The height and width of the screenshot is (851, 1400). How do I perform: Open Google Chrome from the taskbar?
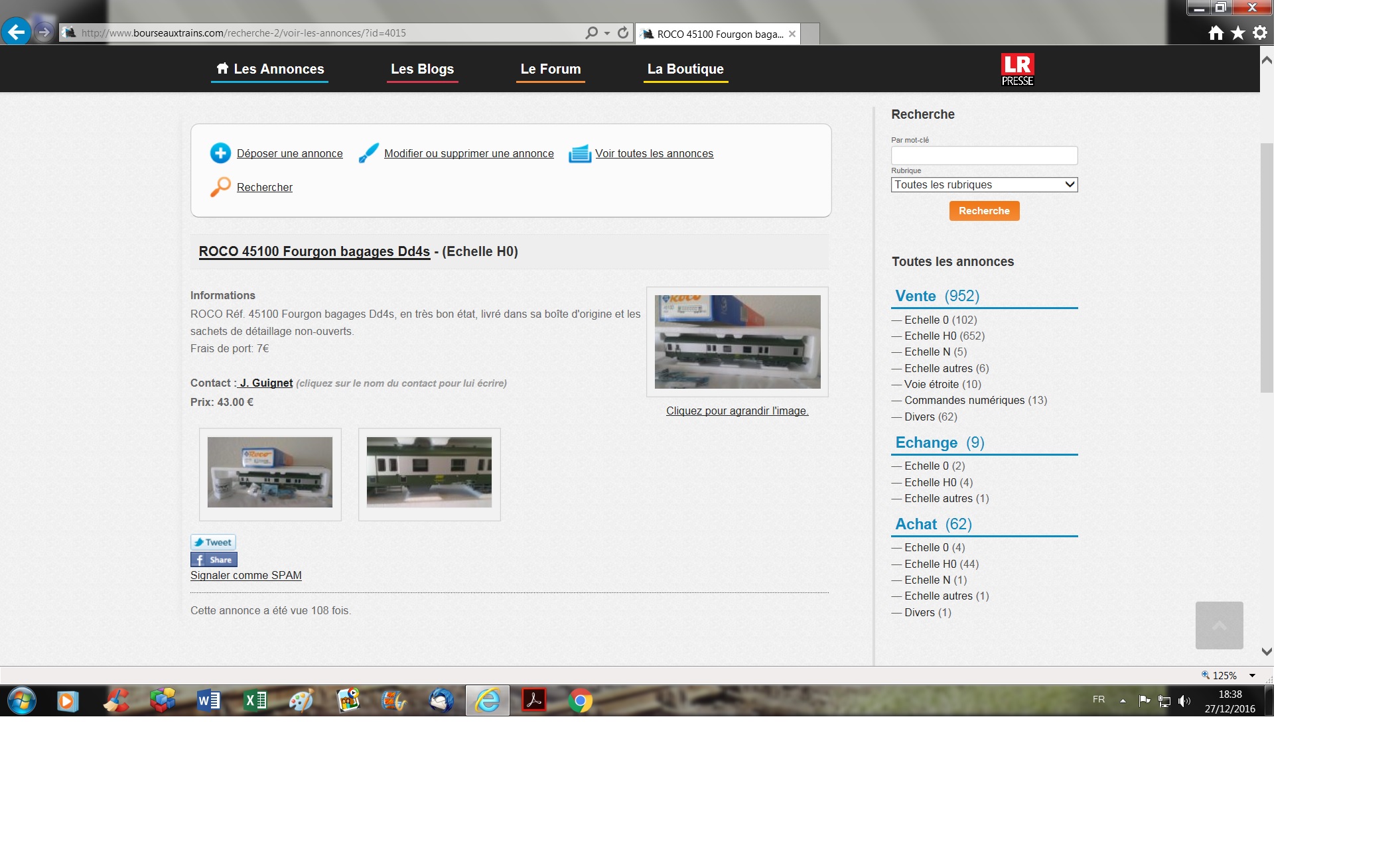click(x=580, y=700)
